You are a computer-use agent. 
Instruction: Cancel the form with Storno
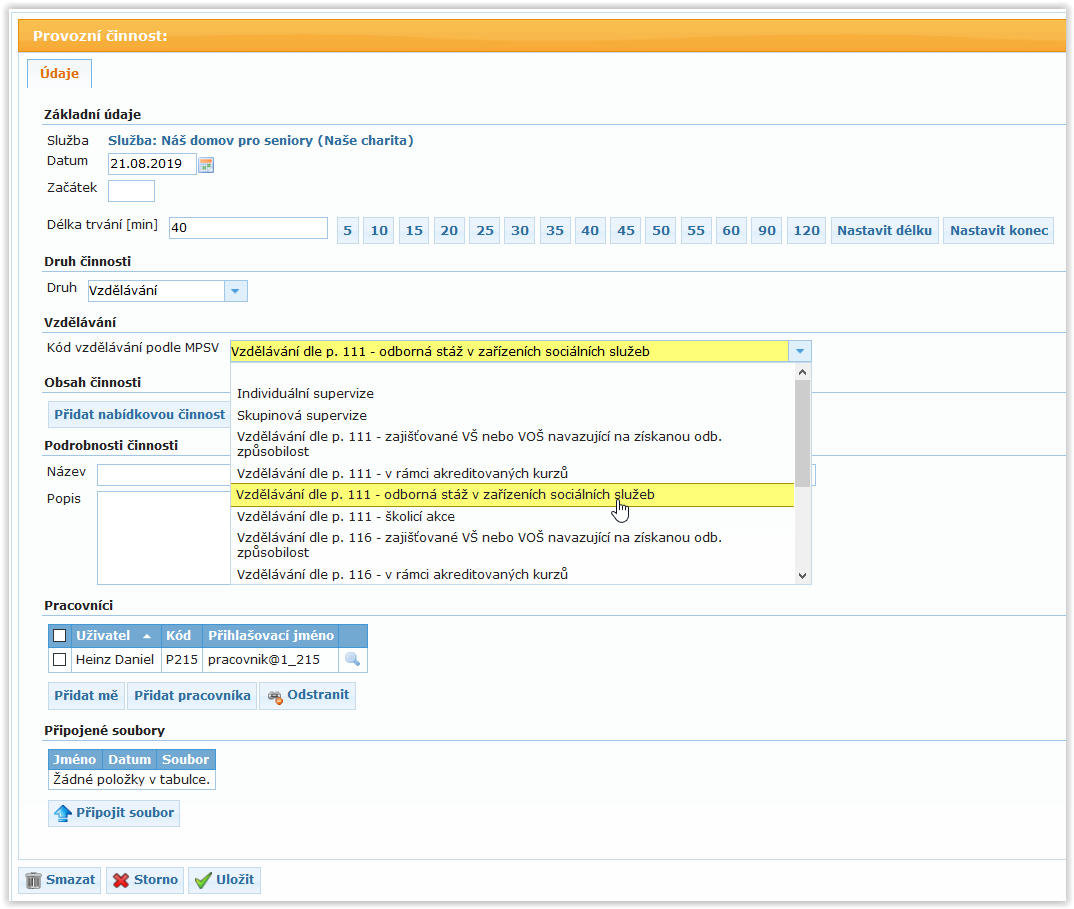pos(145,880)
